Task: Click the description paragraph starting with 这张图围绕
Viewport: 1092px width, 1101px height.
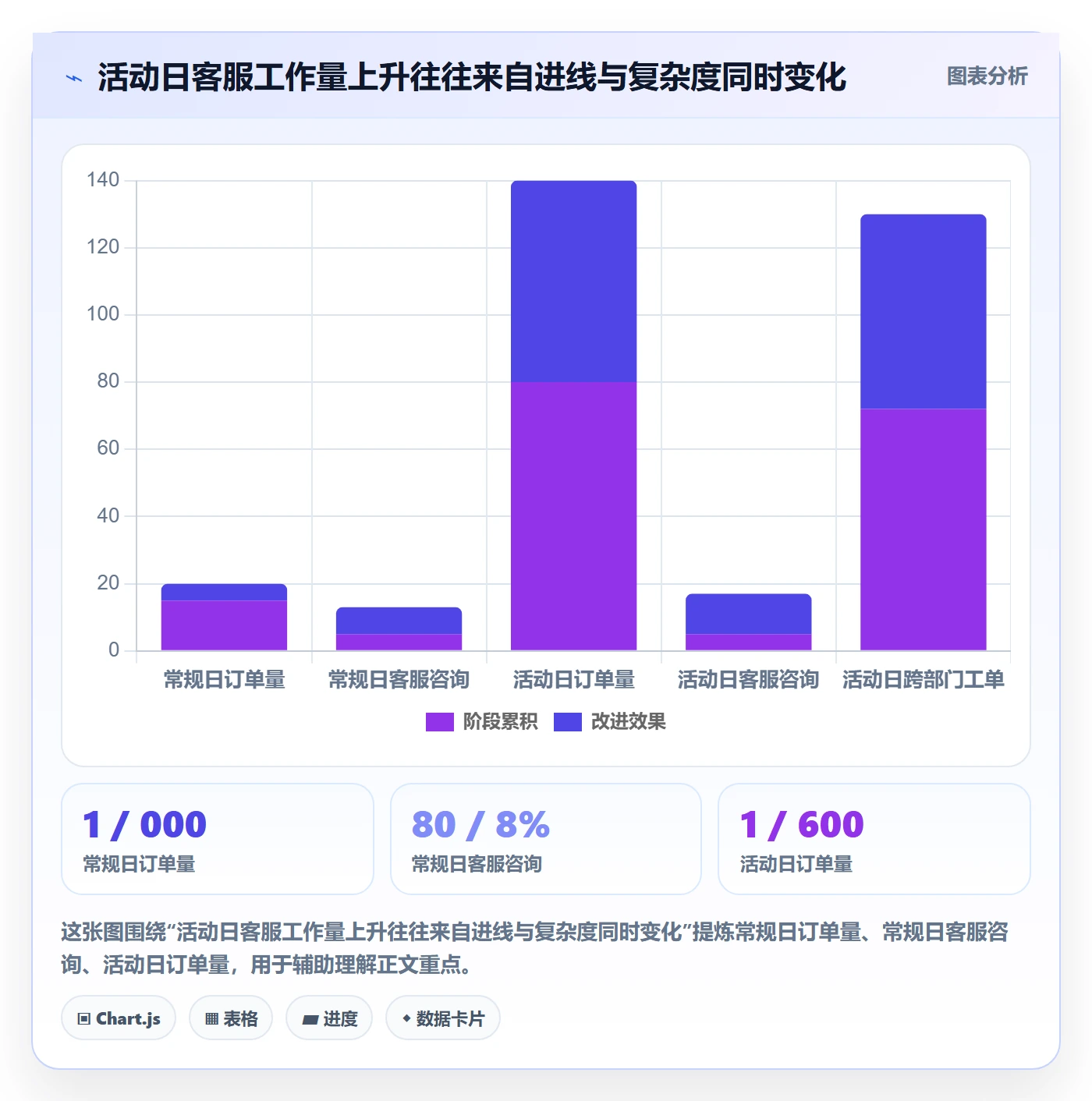Action: [x=535, y=948]
